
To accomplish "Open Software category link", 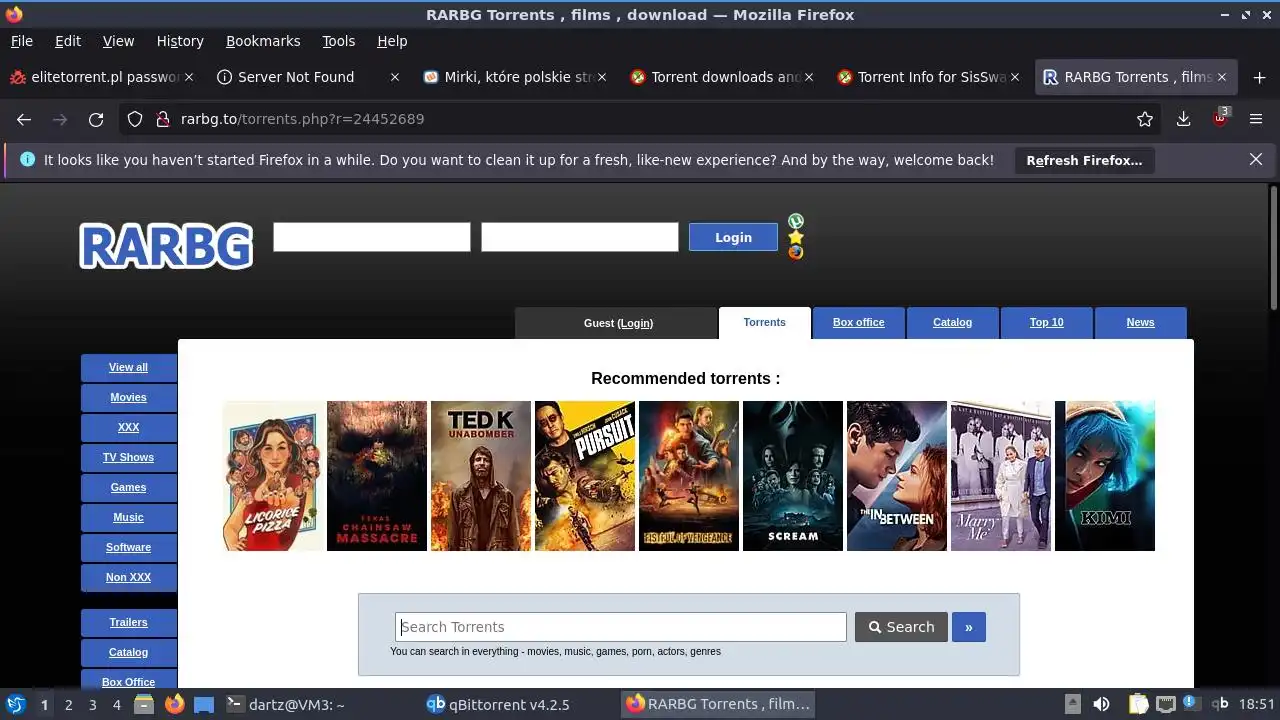I will (x=128, y=547).
